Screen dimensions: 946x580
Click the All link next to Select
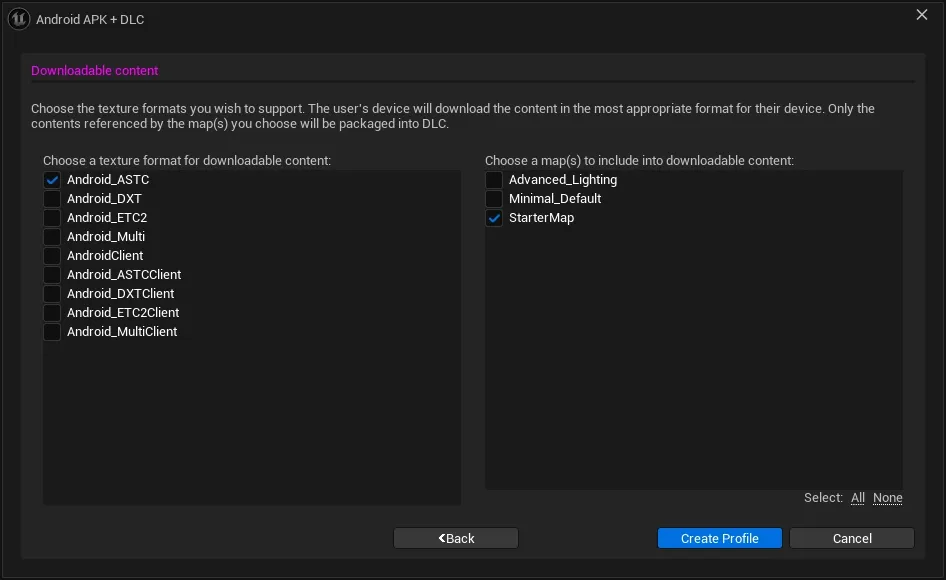click(x=858, y=498)
